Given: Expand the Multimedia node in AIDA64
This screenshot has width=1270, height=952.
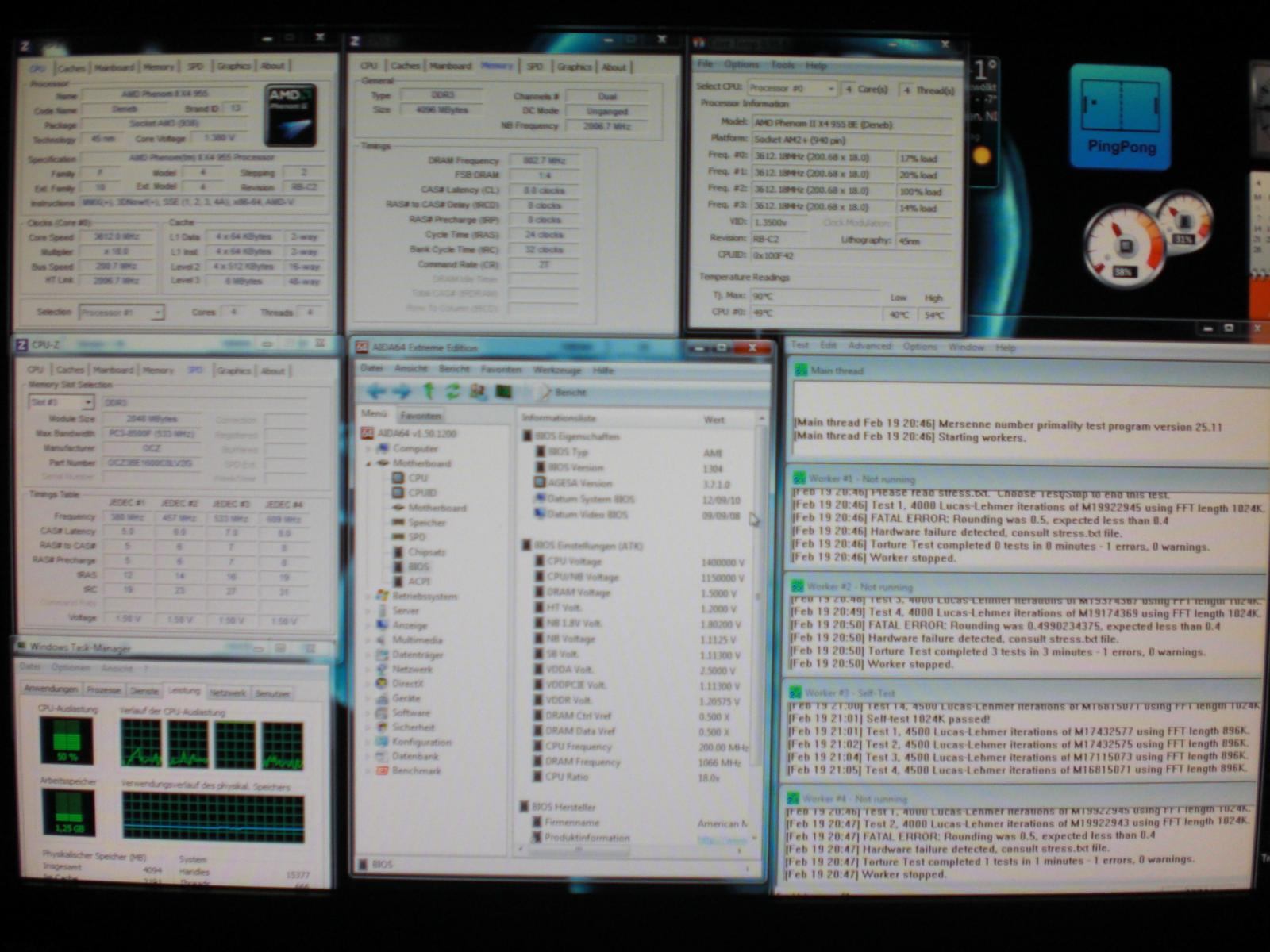Looking at the screenshot, I should point(368,639).
